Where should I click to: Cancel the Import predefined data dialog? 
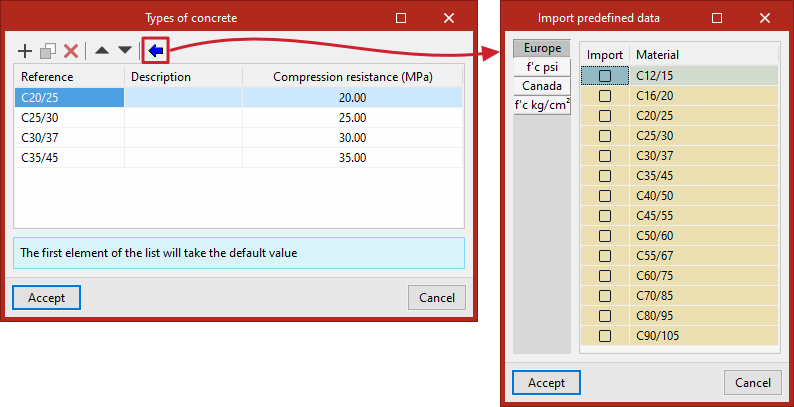(752, 383)
